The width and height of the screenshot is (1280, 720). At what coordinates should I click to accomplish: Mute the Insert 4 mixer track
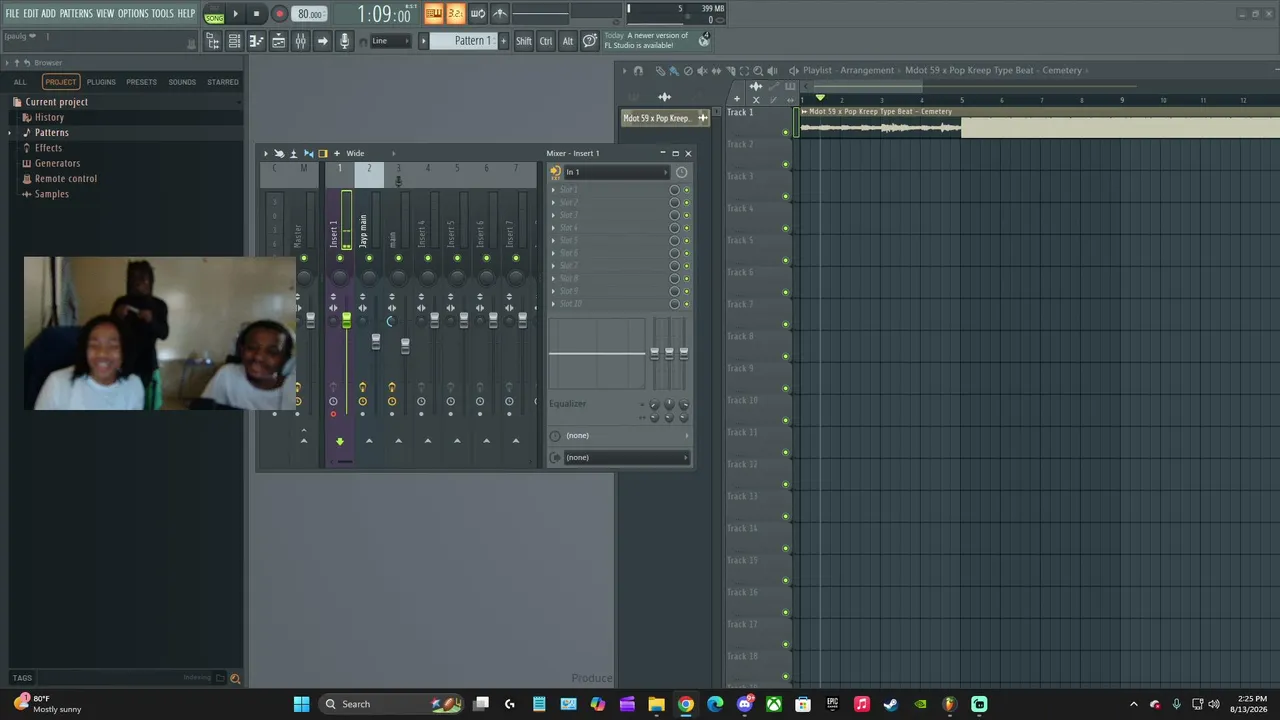(428, 259)
